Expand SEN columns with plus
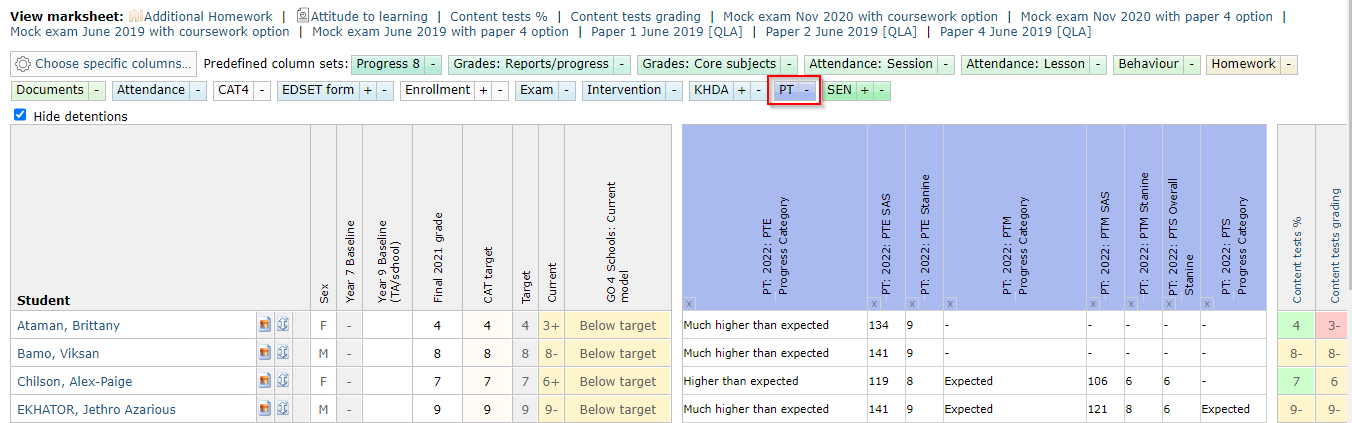The image size is (1352, 423). pyautogui.click(x=865, y=90)
